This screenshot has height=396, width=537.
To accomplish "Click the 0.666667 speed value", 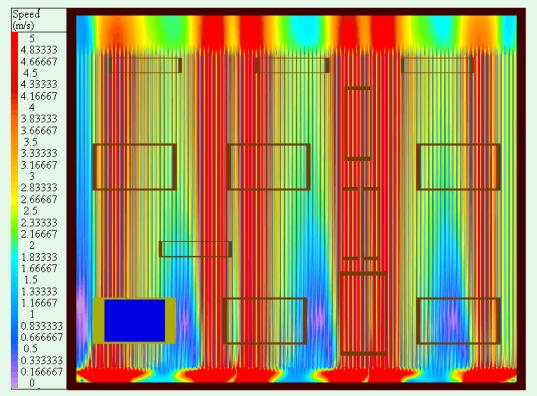I will (42, 337).
